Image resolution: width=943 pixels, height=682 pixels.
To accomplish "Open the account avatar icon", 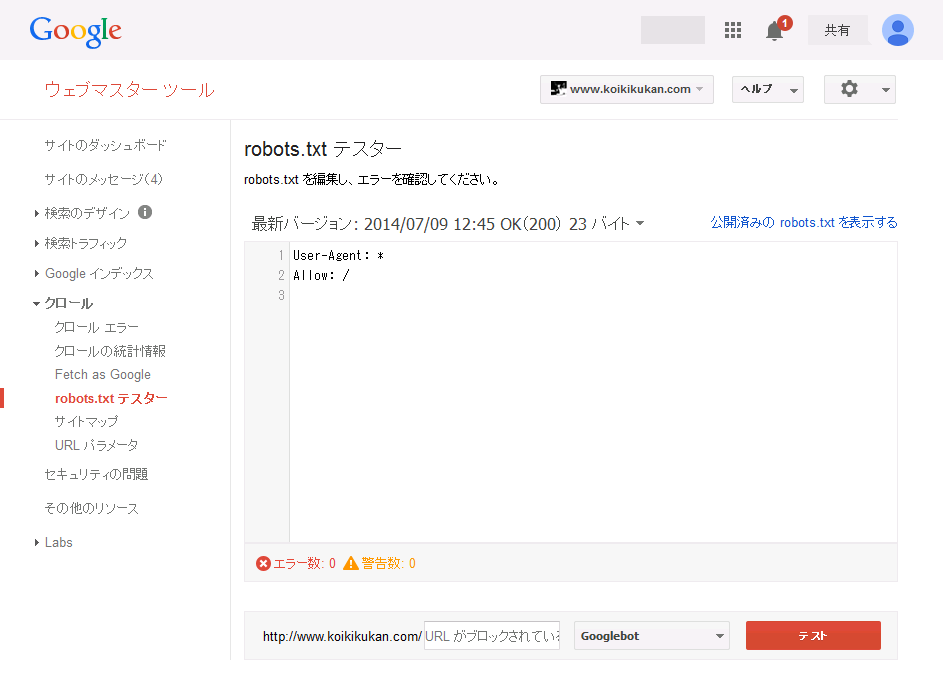I will coord(897,30).
